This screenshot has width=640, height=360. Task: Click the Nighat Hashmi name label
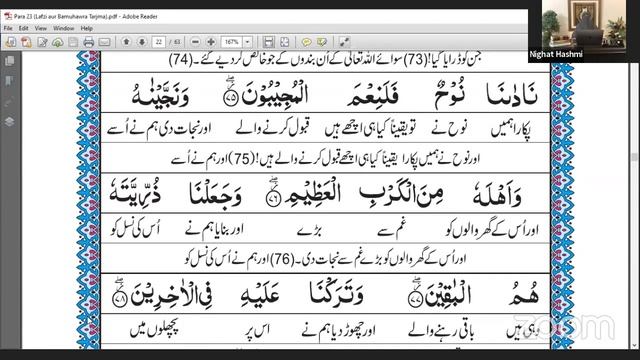556,54
